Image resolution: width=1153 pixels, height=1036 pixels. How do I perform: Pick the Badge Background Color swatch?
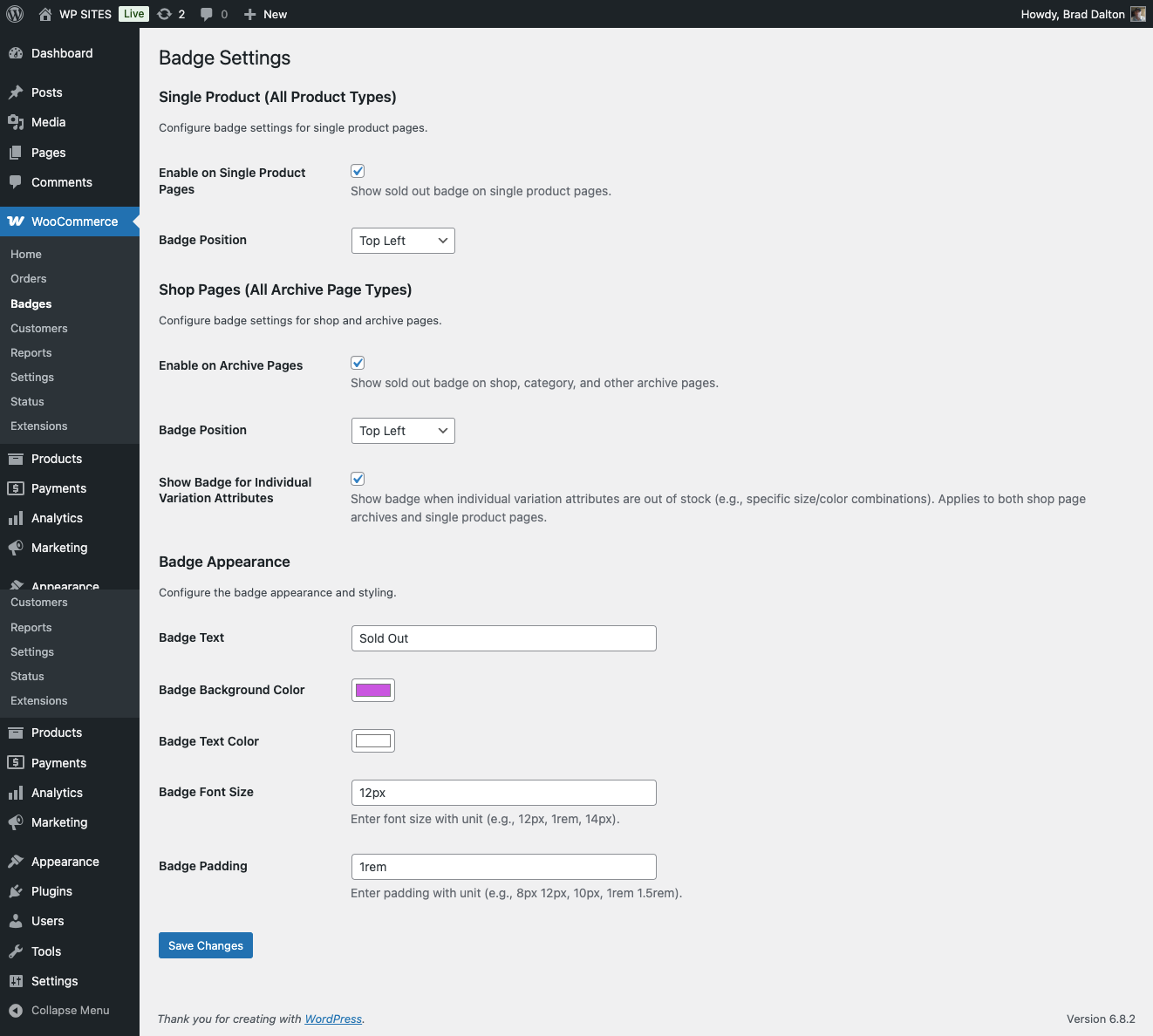[373, 690]
